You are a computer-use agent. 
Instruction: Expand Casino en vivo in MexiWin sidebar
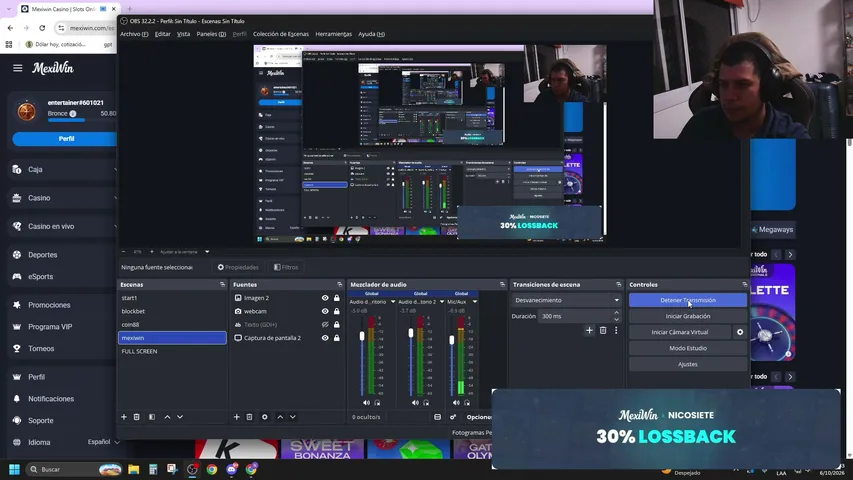click(x=63, y=226)
